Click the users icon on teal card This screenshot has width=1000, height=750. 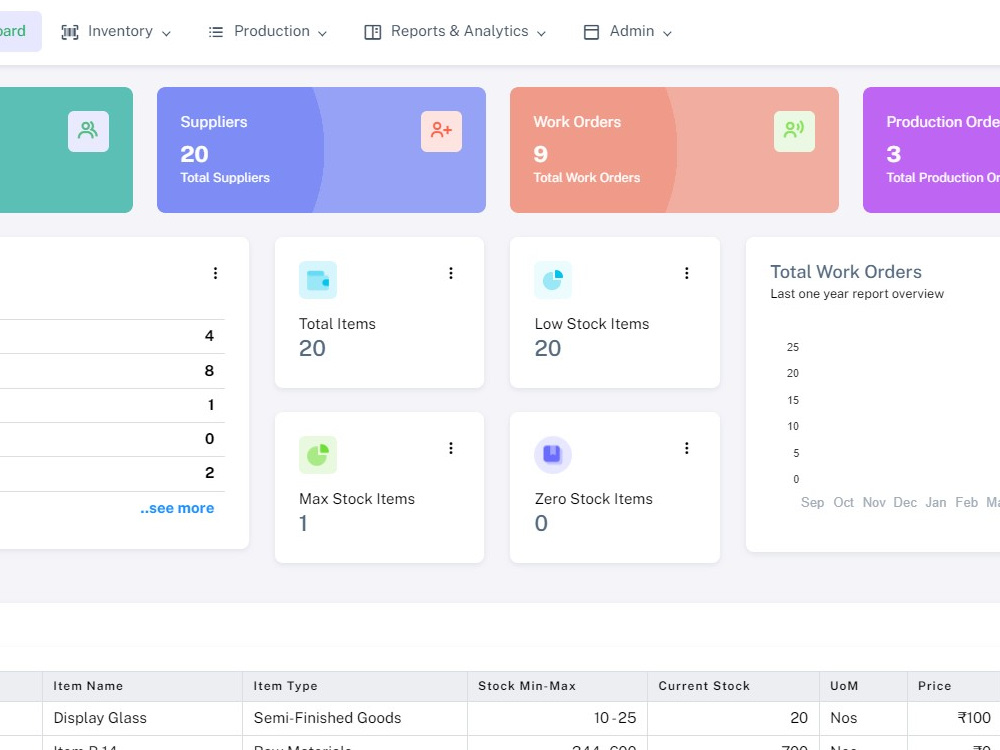88,131
